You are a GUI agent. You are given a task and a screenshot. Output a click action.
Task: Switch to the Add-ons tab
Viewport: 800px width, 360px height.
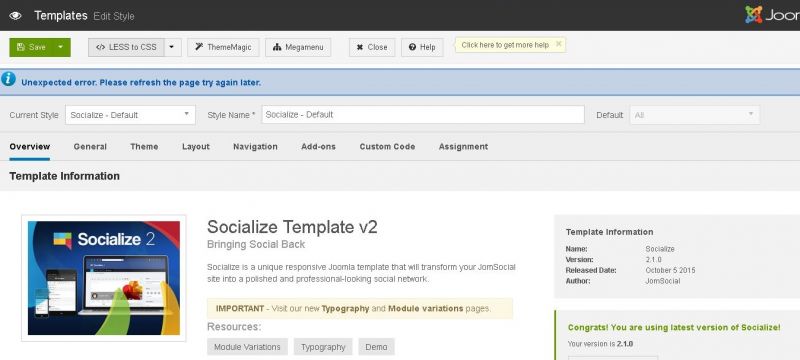coord(318,147)
